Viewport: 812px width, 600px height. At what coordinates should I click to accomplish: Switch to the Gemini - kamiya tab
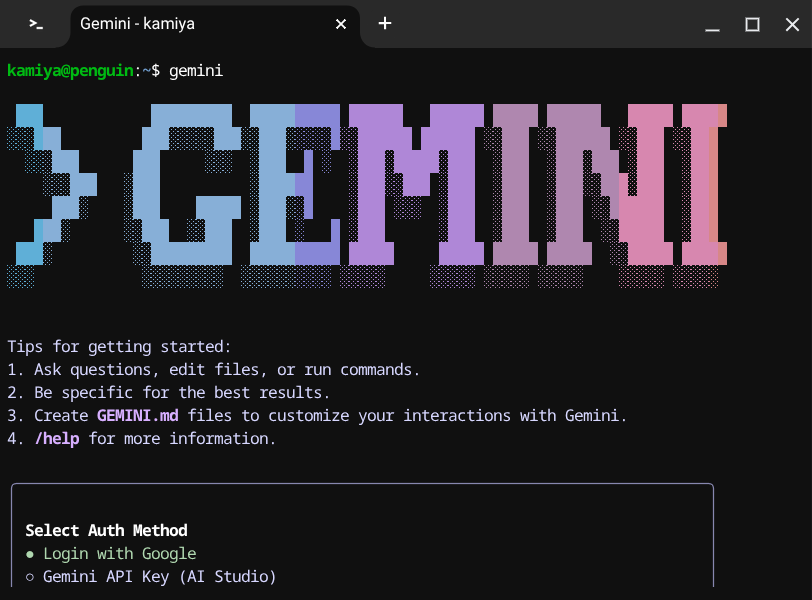coord(214,24)
